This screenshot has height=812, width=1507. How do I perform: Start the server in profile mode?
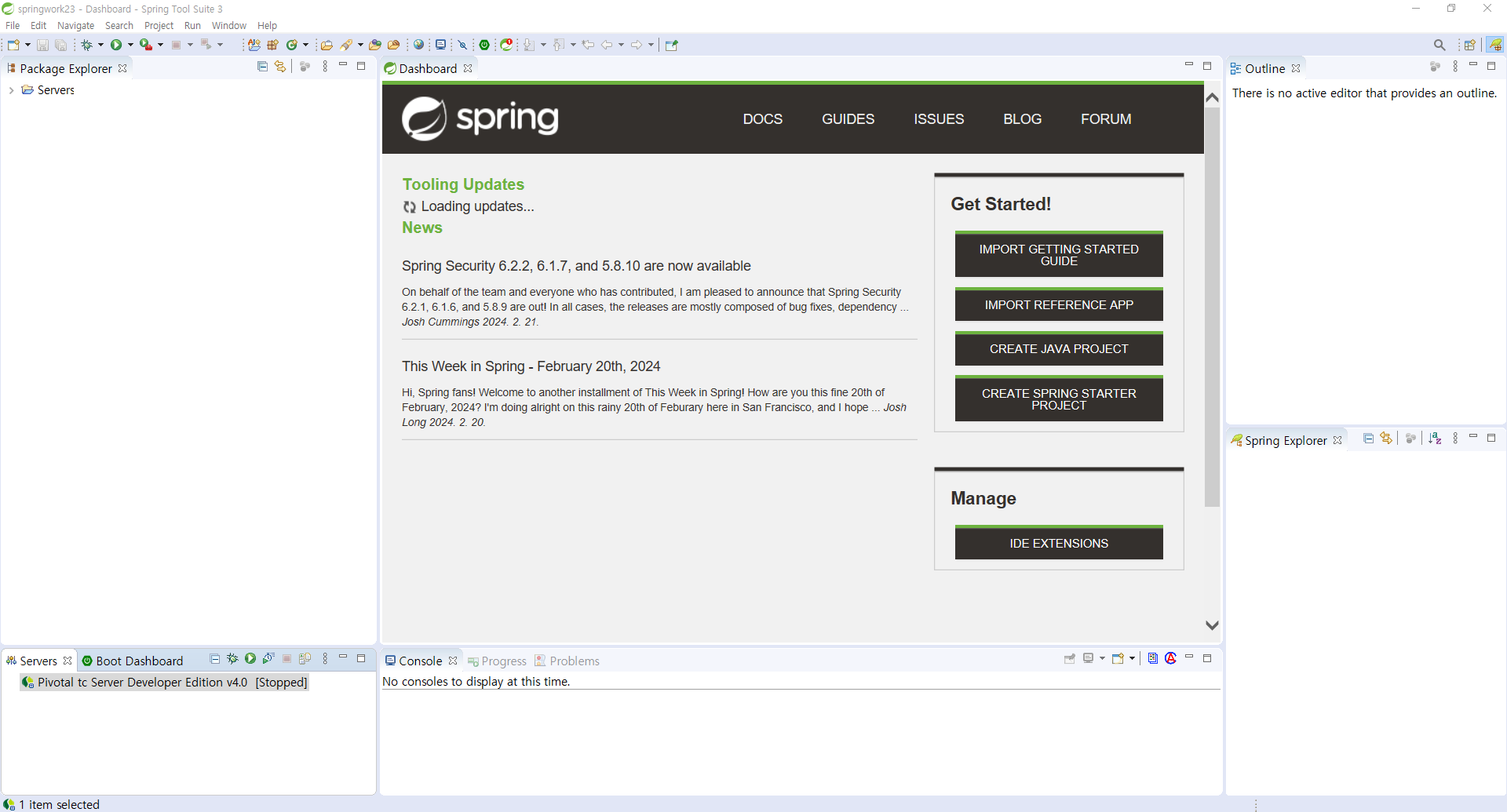point(268,659)
